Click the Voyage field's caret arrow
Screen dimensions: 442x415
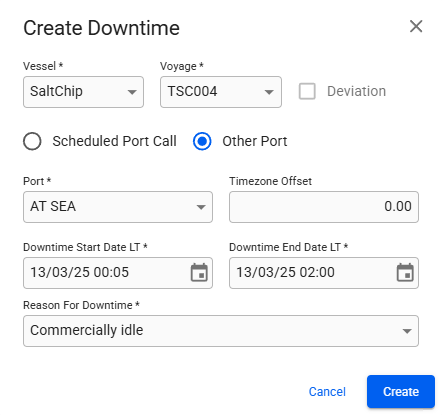point(269,92)
